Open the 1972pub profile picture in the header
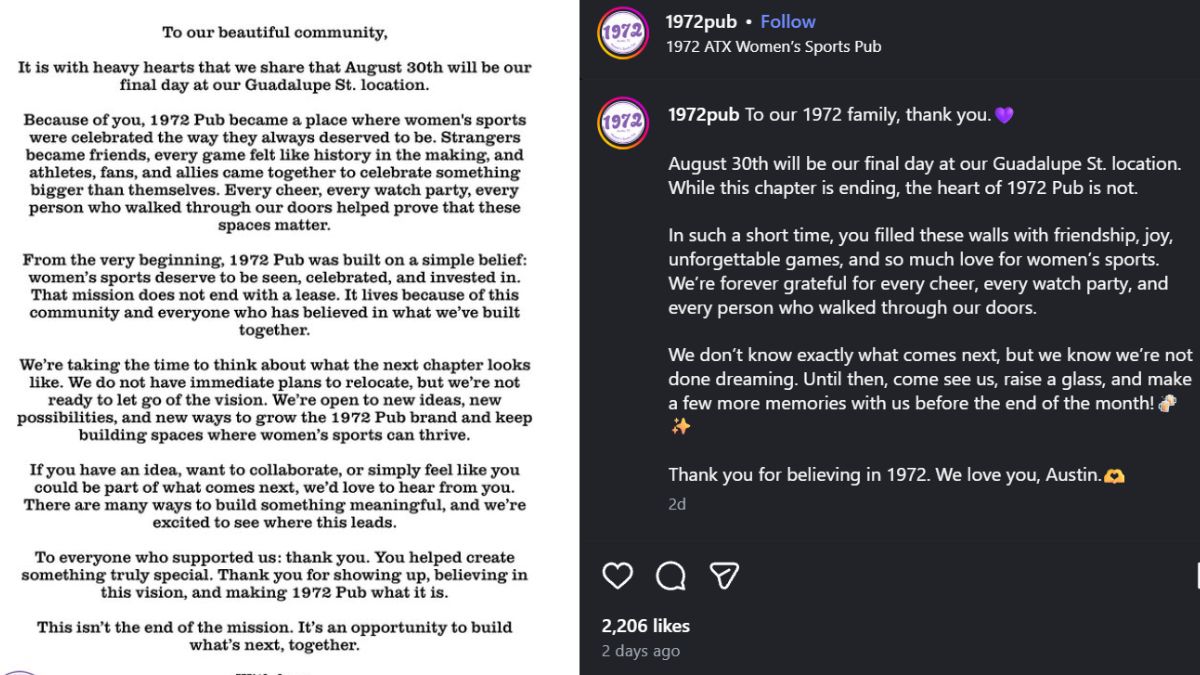This screenshot has width=1200, height=675. pyautogui.click(x=623, y=33)
